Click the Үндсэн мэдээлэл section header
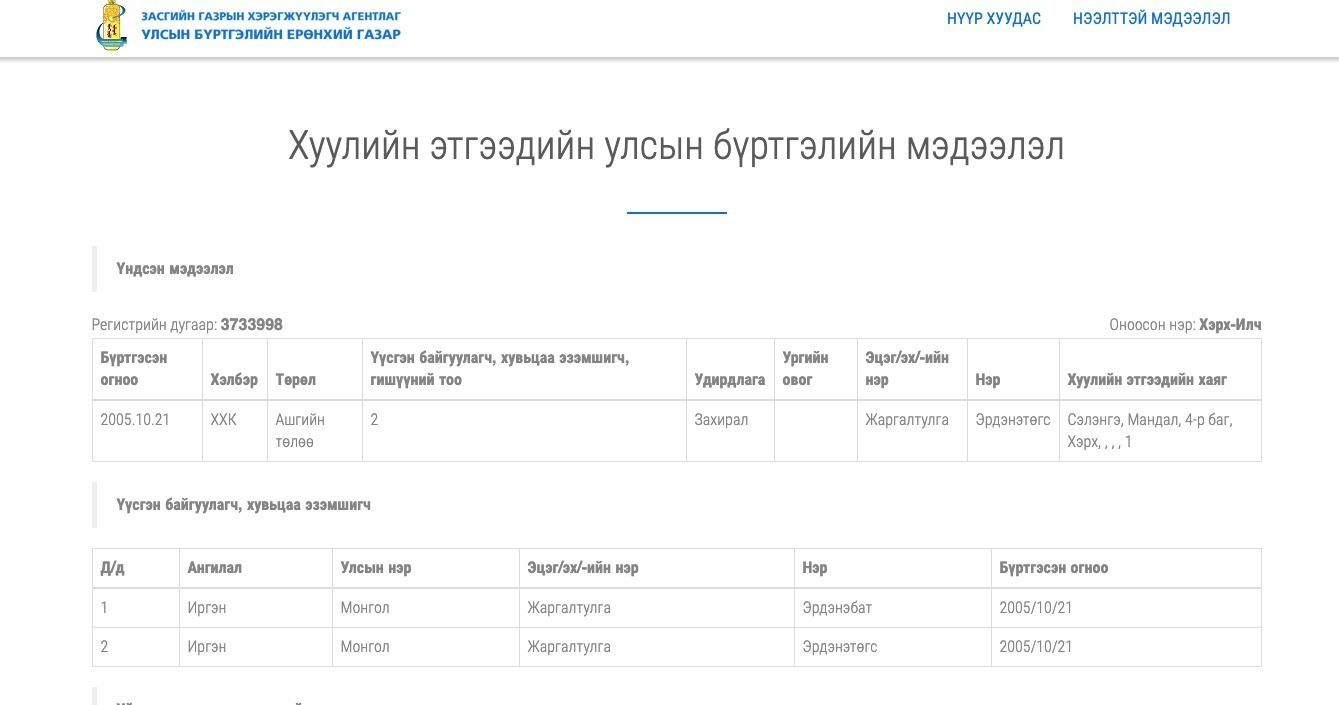Screen dimensions: 1339x705 [x=175, y=269]
